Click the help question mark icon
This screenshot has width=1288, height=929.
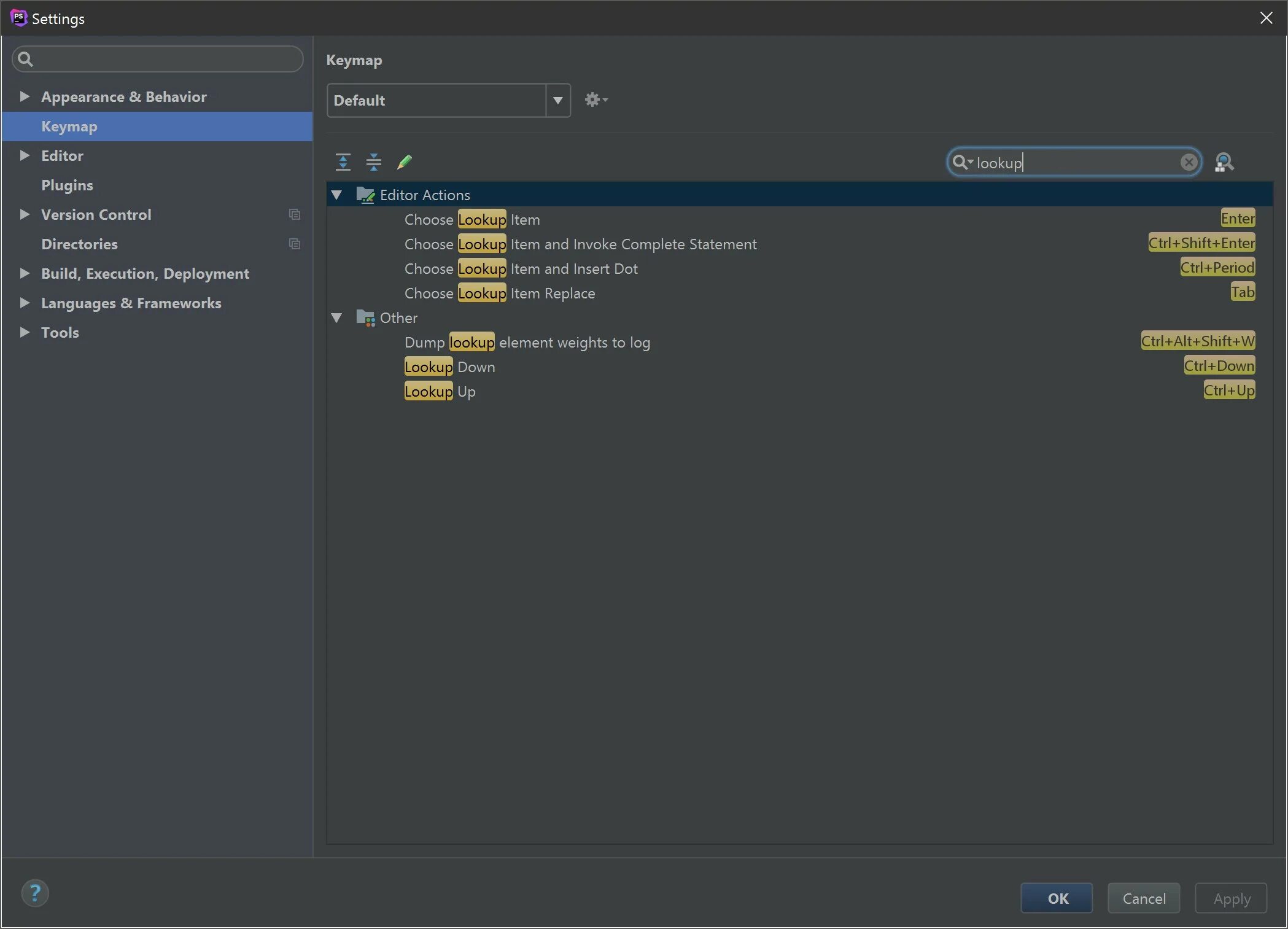(x=35, y=893)
